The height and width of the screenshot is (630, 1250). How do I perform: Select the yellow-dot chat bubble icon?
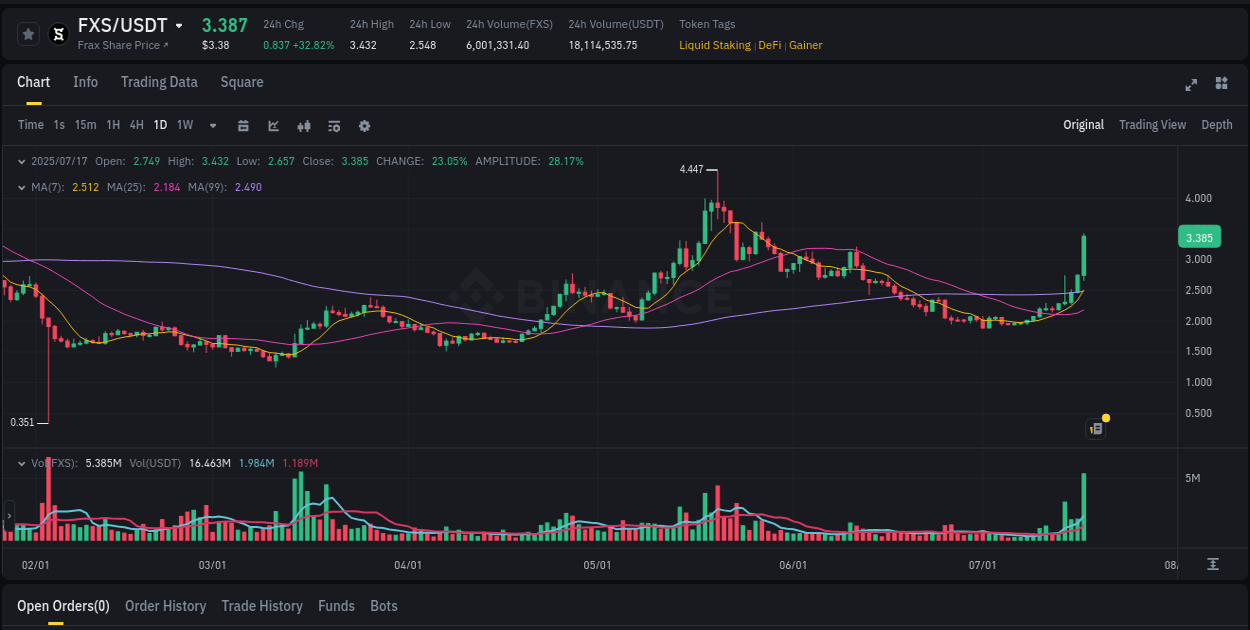coord(1095,428)
